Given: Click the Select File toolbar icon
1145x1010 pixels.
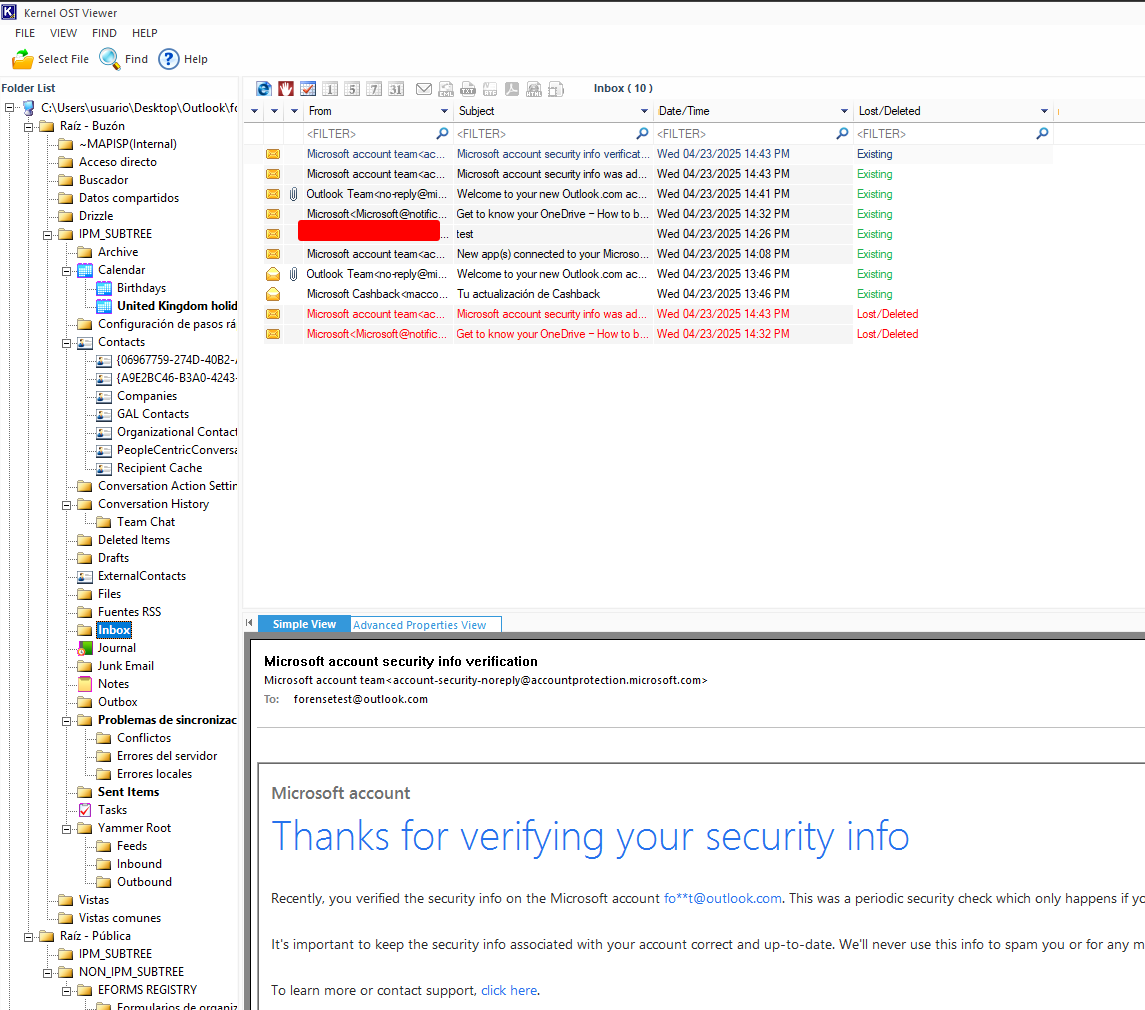Looking at the screenshot, I should (23, 59).
